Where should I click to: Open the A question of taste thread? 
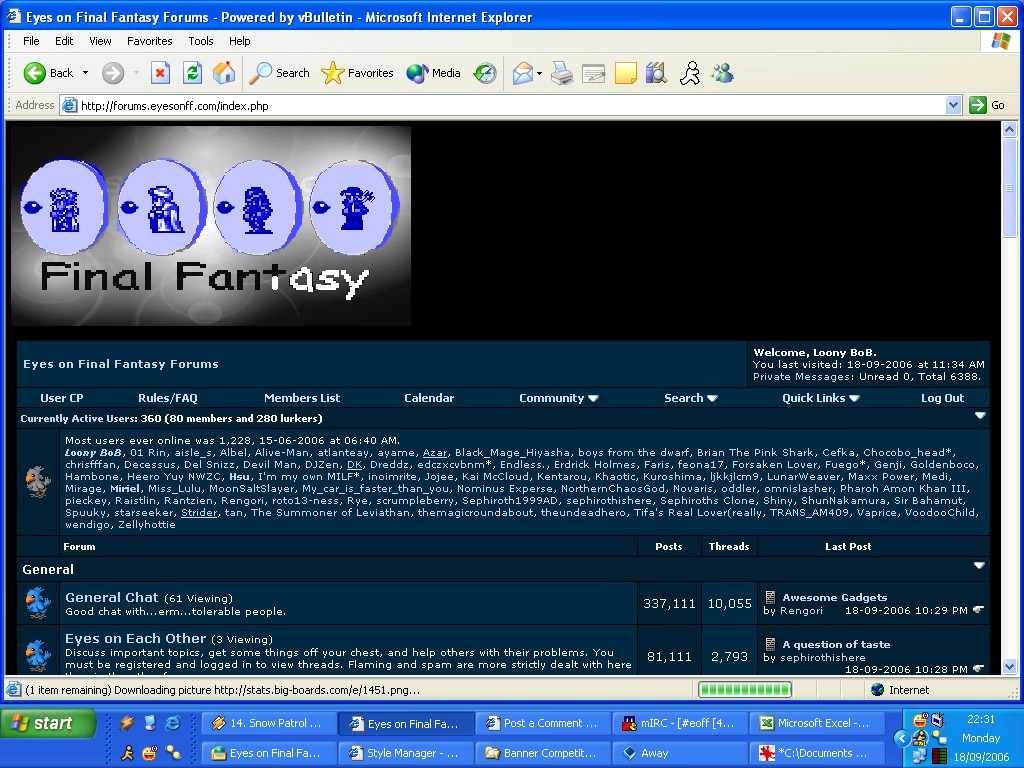point(836,644)
